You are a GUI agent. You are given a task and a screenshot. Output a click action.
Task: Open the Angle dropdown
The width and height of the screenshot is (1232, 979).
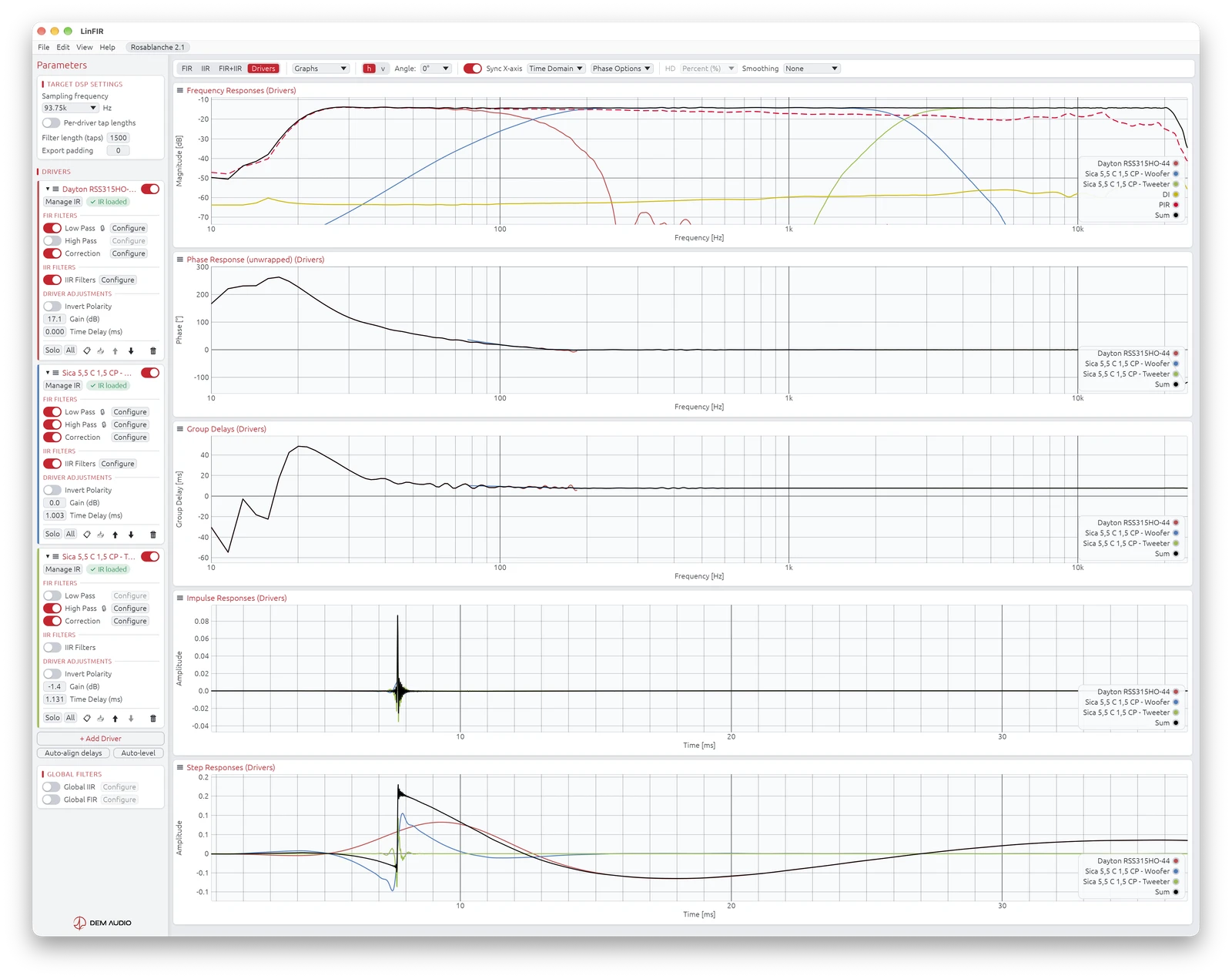pos(436,69)
